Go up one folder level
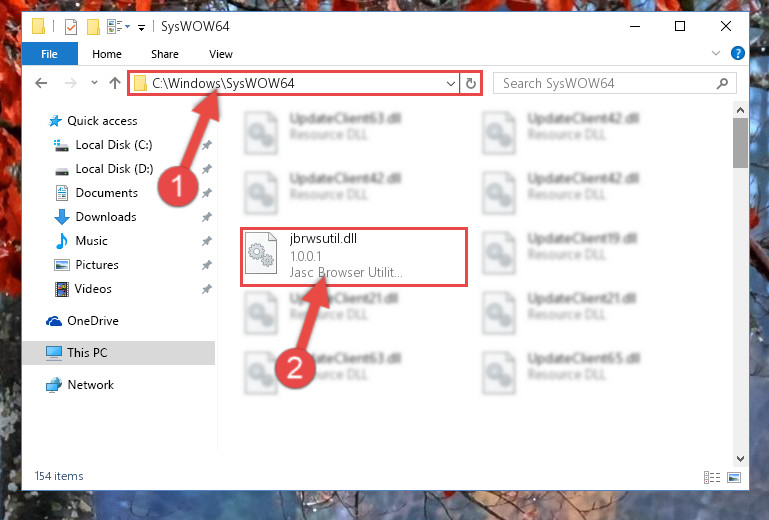 (115, 83)
